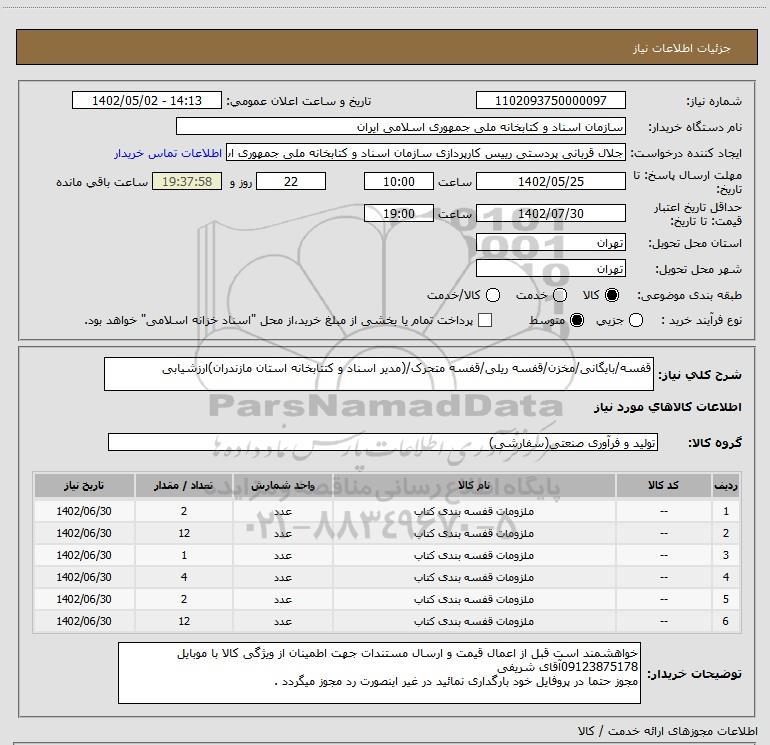Click date 1402/06/30 in row 3
The width and height of the screenshot is (770, 745).
84,555
